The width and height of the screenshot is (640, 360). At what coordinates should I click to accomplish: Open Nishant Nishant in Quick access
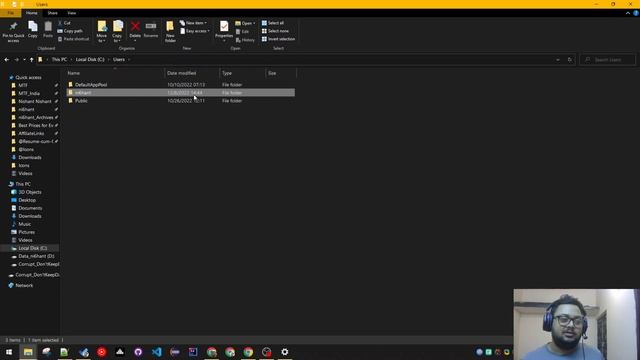pyautogui.click(x=35, y=101)
